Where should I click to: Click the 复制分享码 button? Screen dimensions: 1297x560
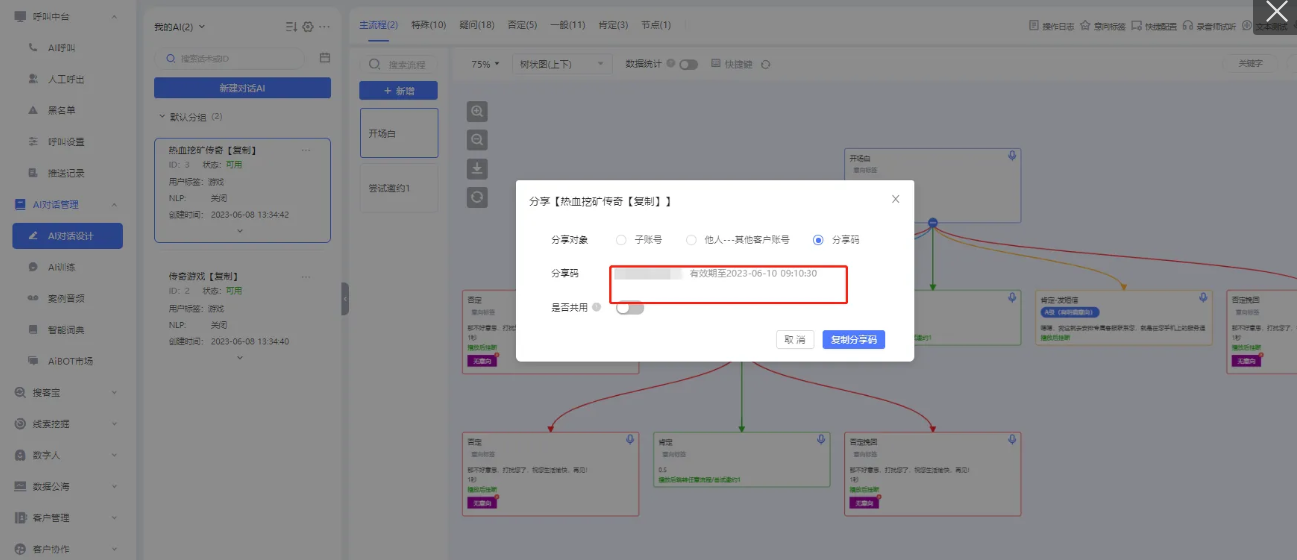tap(853, 340)
